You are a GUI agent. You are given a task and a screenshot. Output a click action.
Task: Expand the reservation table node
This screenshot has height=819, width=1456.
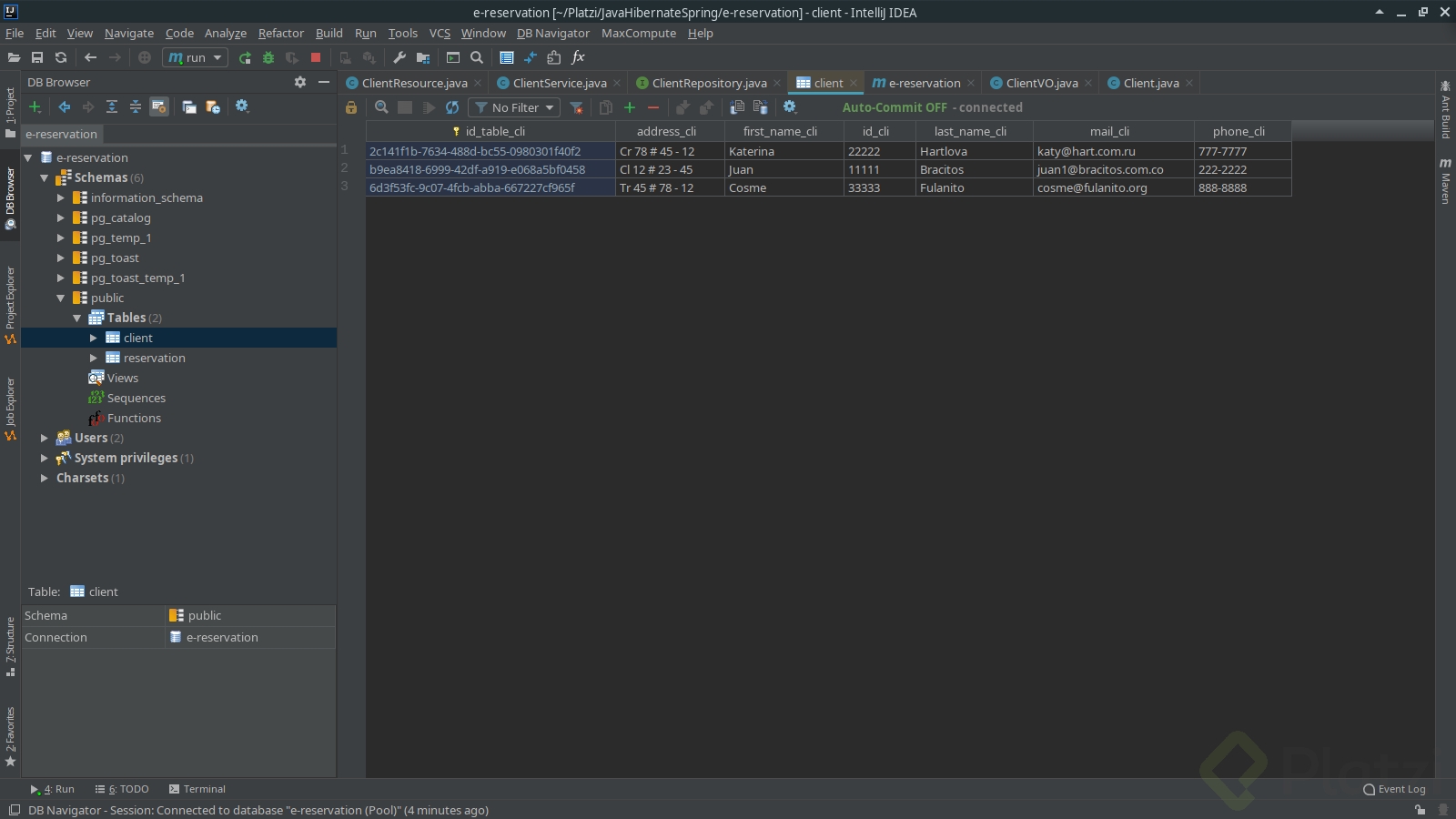[x=92, y=358]
